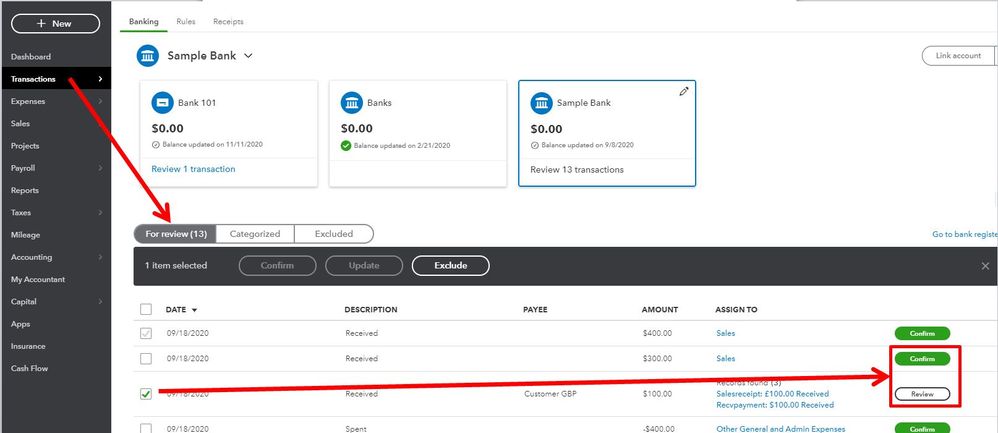Expand the Capital sidebar submenu

100,302
